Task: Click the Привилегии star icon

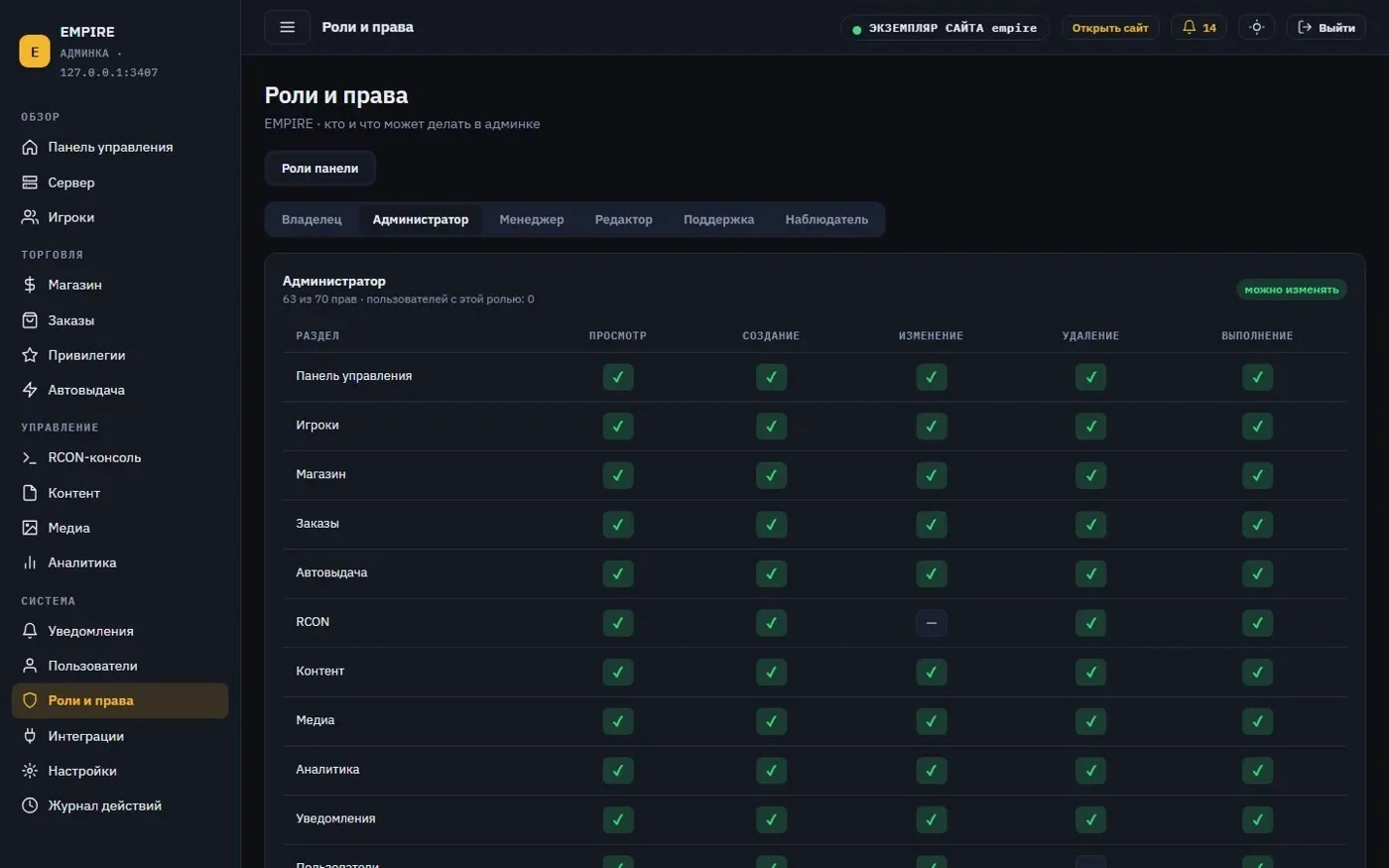Action: click(30, 355)
